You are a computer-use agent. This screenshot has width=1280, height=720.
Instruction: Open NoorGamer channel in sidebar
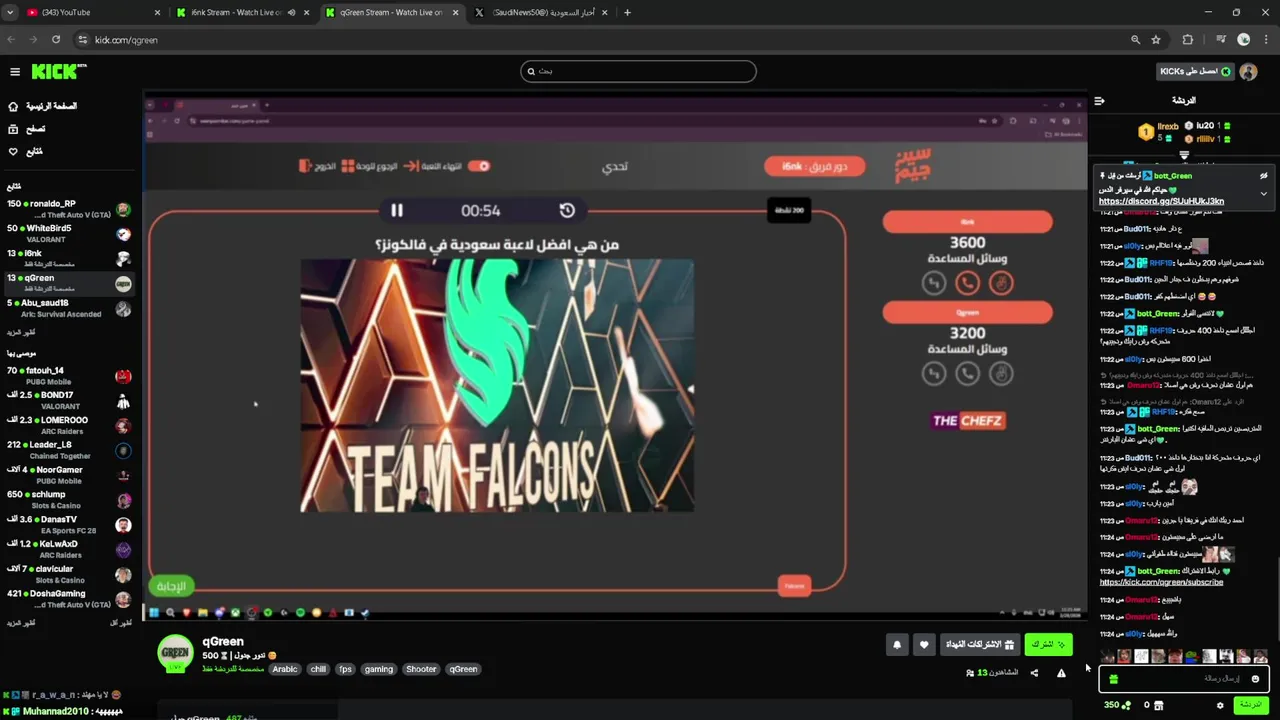(68, 475)
